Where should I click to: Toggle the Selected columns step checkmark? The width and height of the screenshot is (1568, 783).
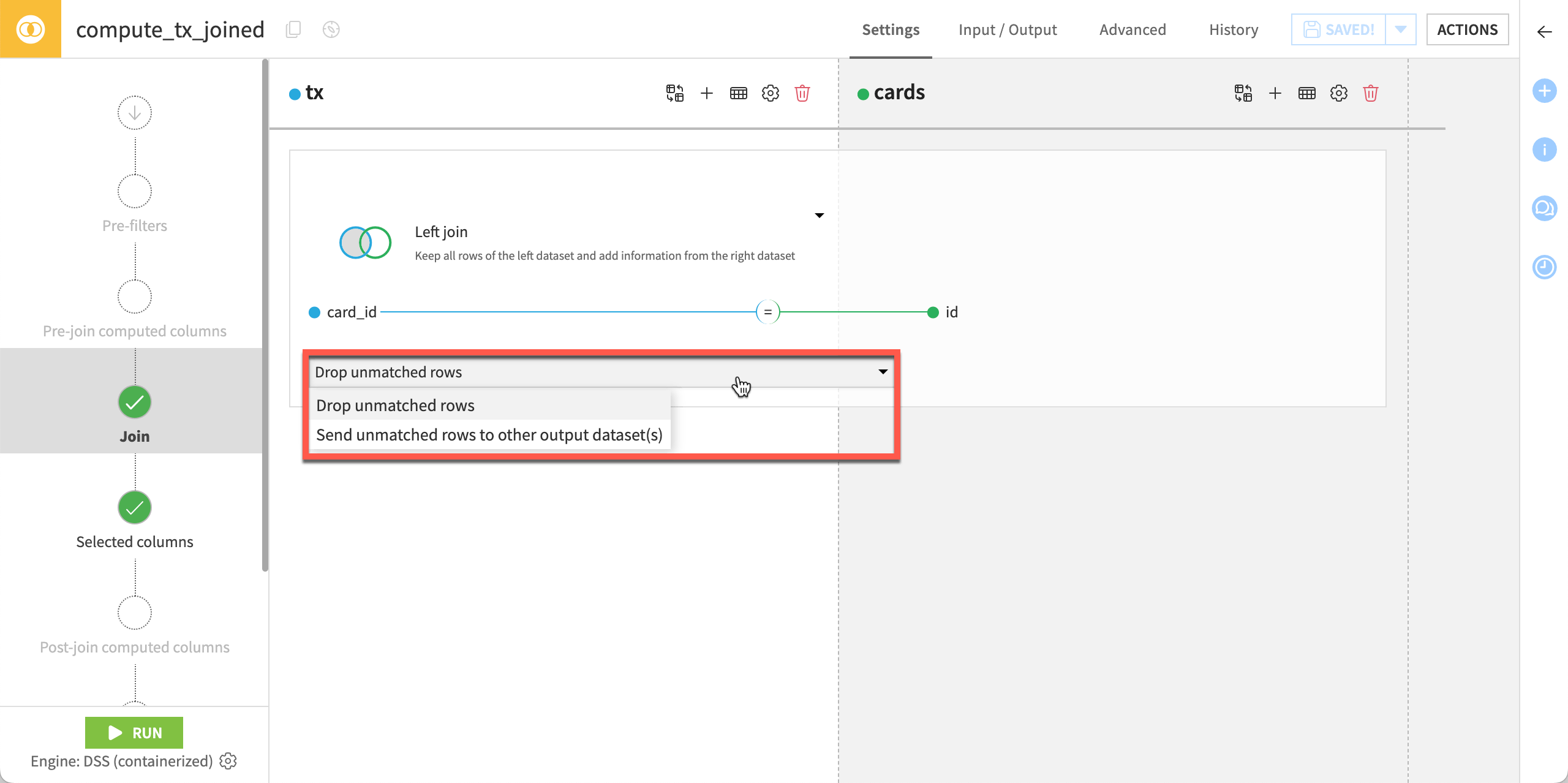pyautogui.click(x=134, y=507)
